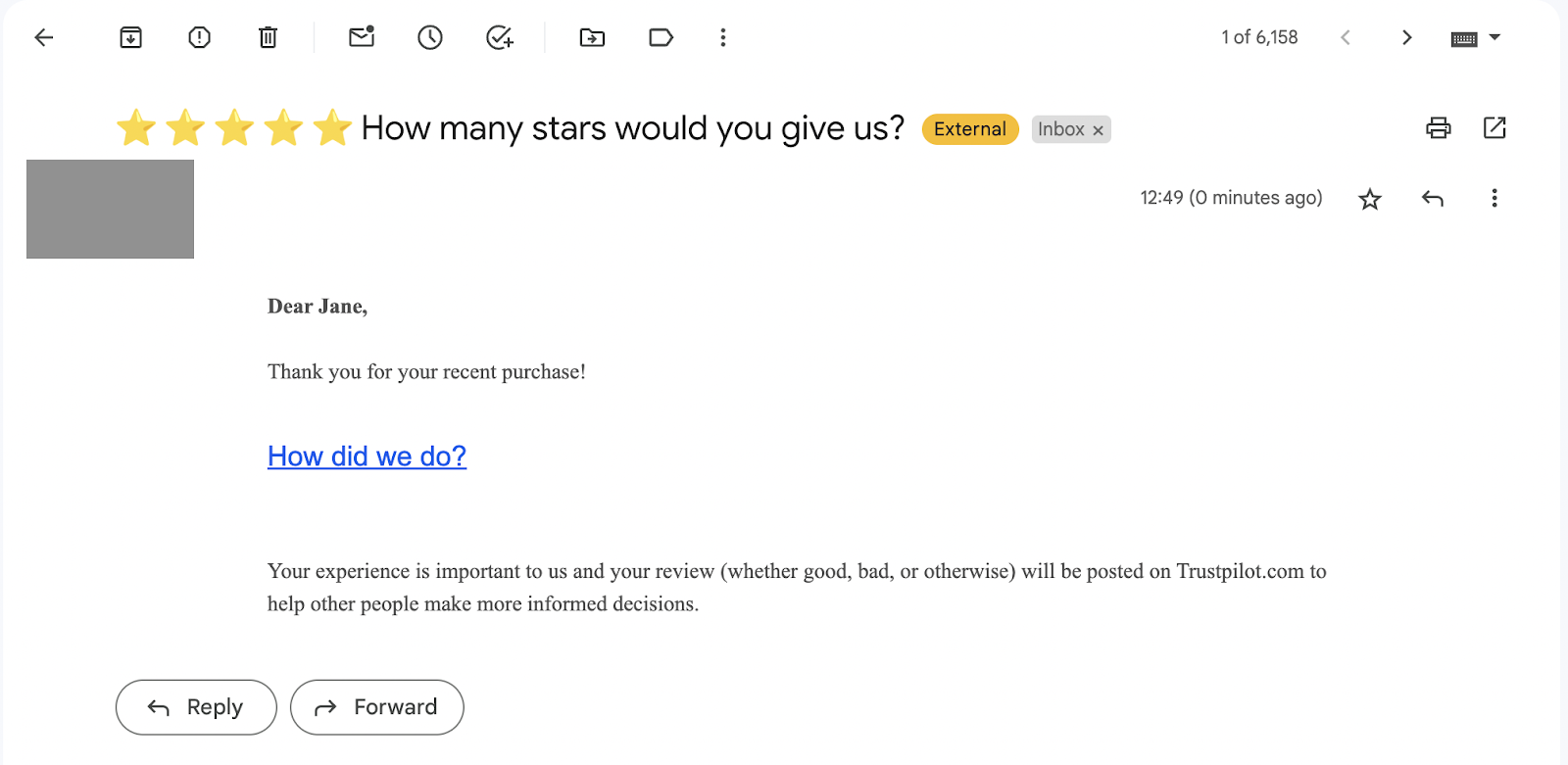
Task: Forward this email
Action: click(376, 706)
